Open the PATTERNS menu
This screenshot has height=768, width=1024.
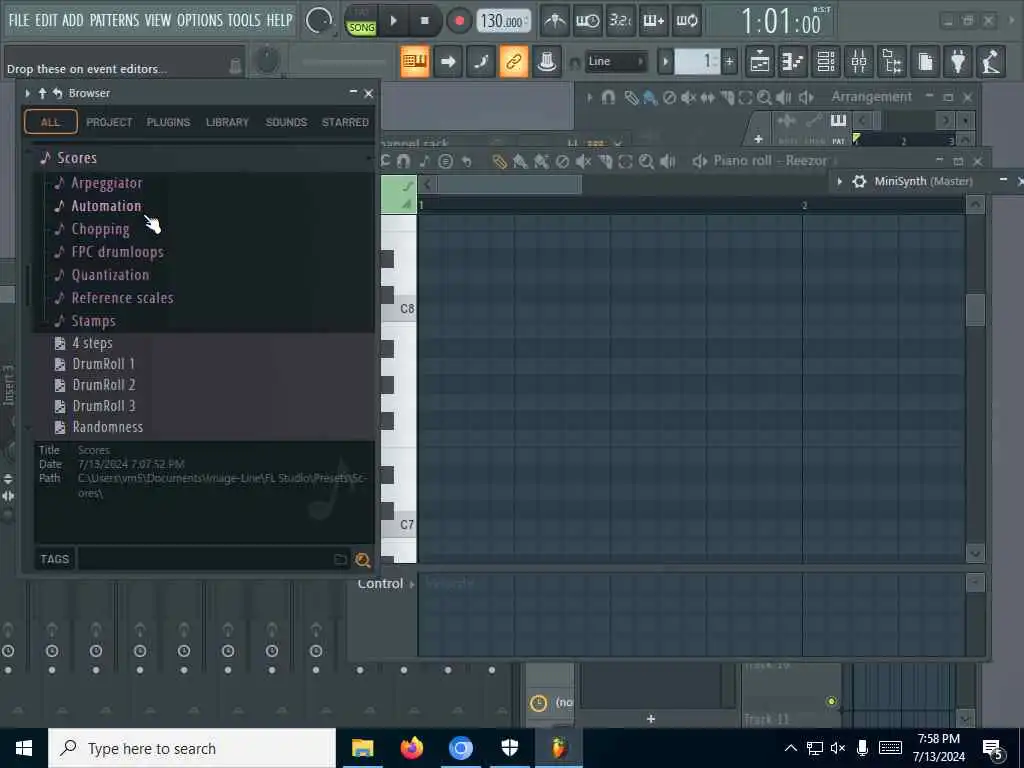pyautogui.click(x=114, y=20)
